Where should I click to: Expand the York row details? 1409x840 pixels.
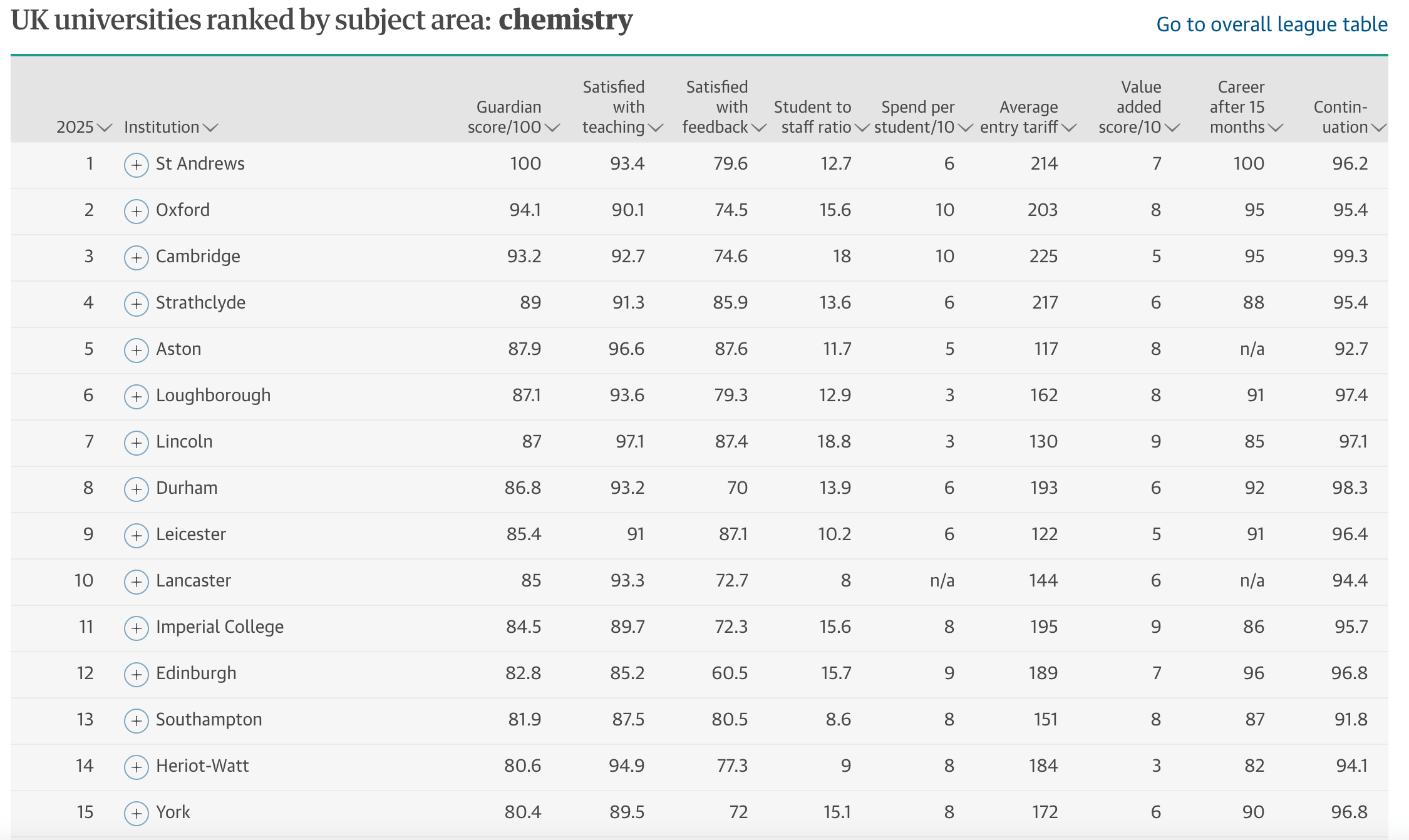(x=136, y=814)
